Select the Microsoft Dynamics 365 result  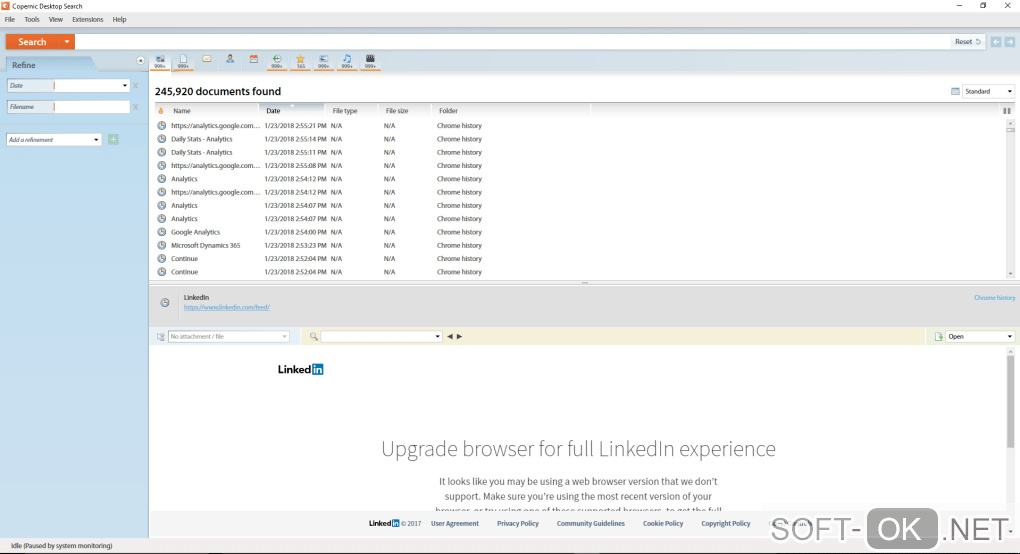coord(206,246)
